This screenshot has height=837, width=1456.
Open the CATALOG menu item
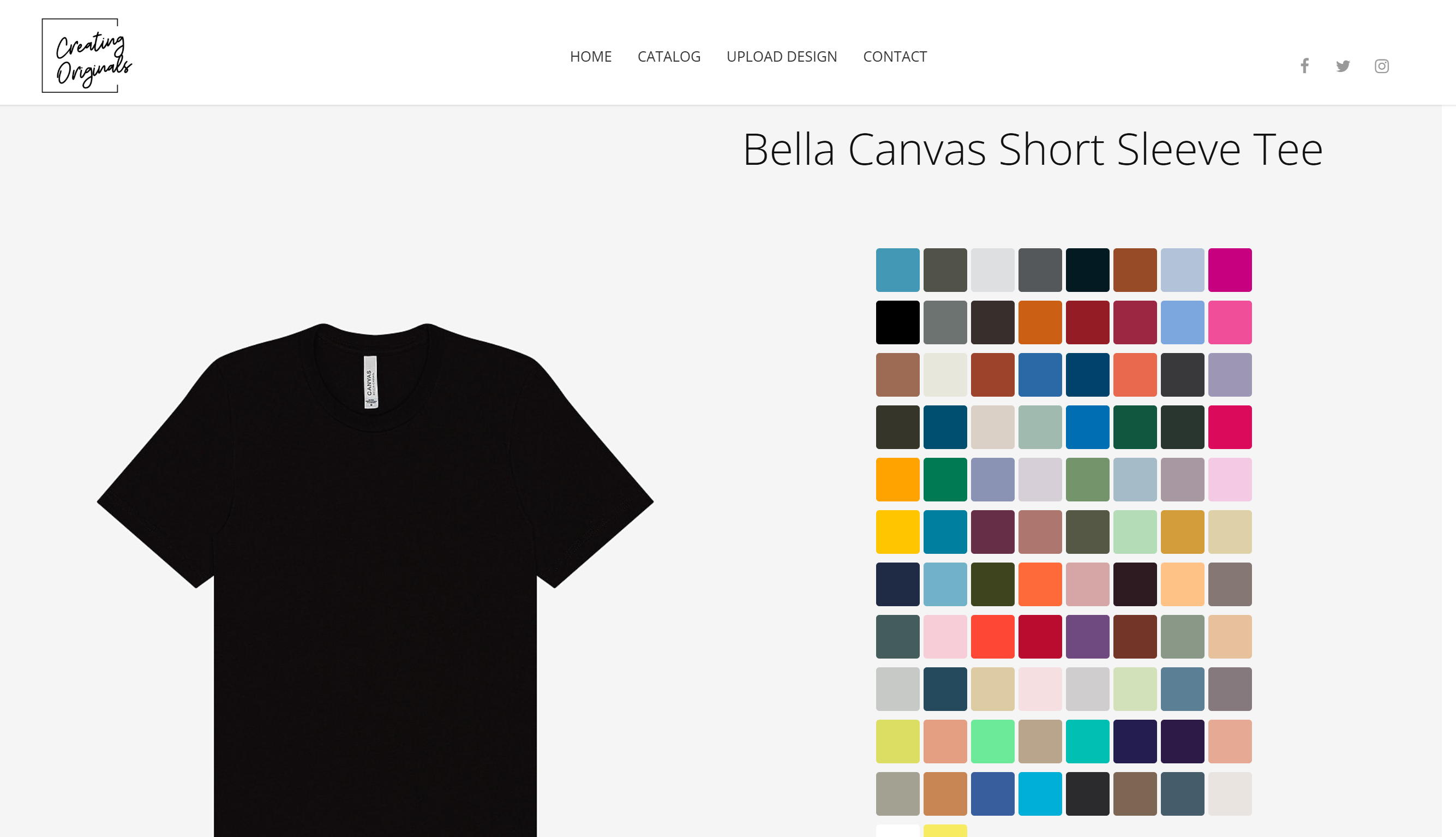[x=669, y=56]
